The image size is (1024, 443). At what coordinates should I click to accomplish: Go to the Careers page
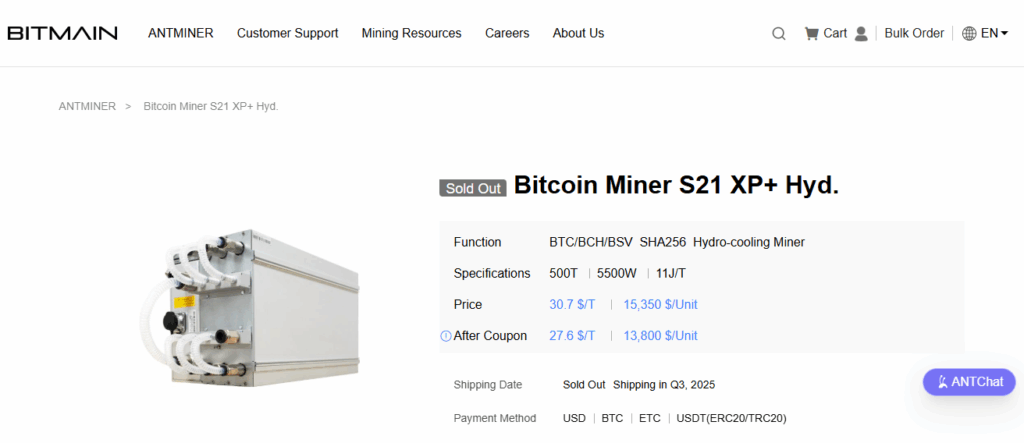pos(507,33)
